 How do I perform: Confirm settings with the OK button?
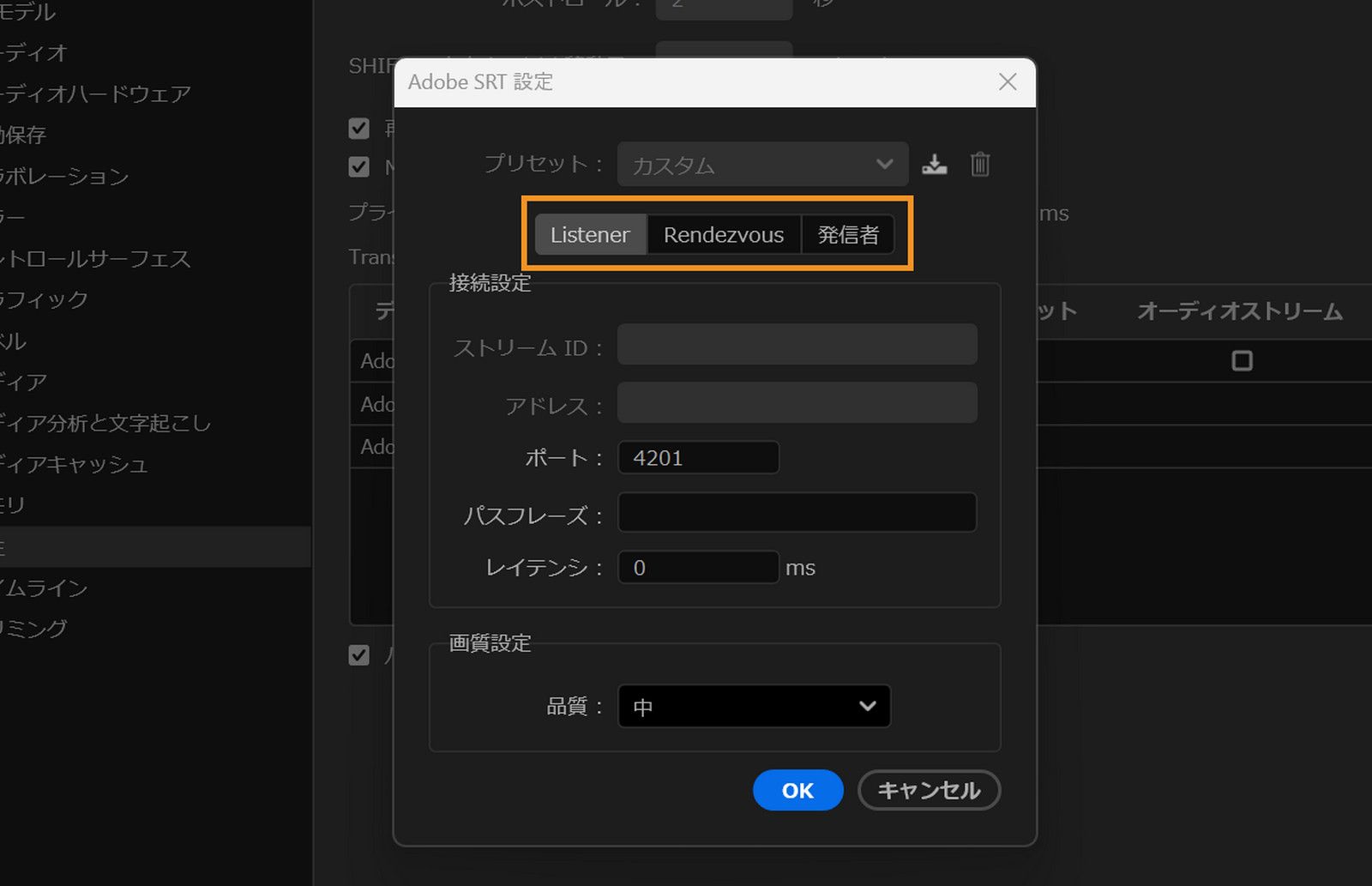click(x=797, y=790)
